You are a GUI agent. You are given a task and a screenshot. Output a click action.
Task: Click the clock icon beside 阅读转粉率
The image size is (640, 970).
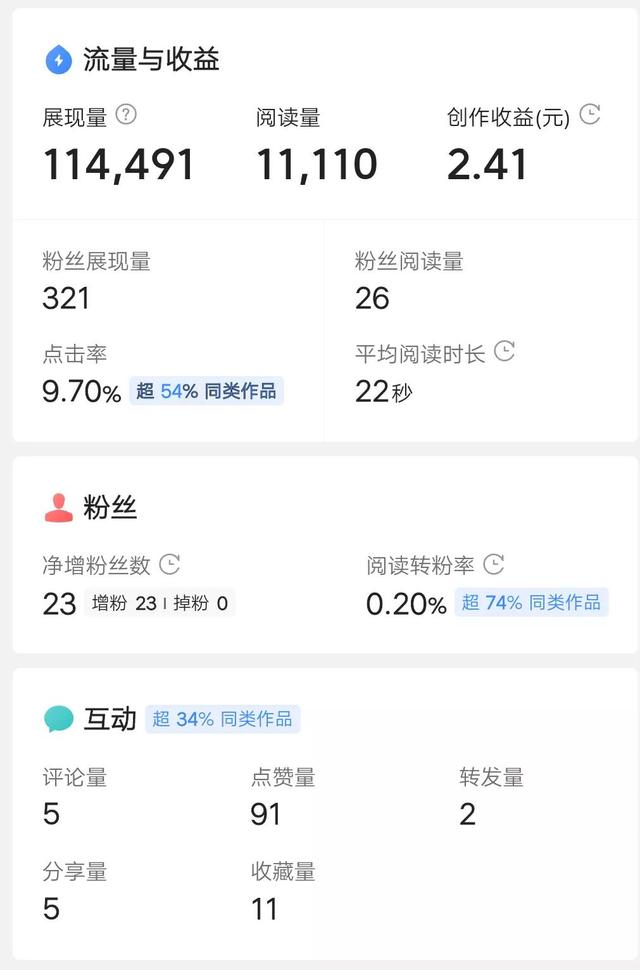[x=494, y=565]
